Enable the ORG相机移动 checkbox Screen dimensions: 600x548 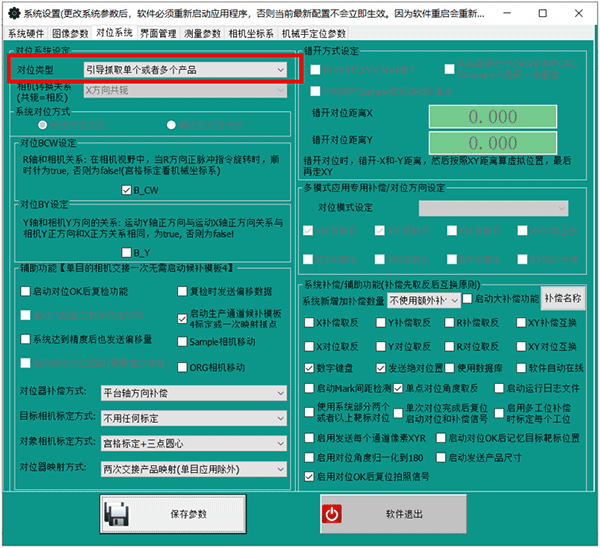pos(181,367)
